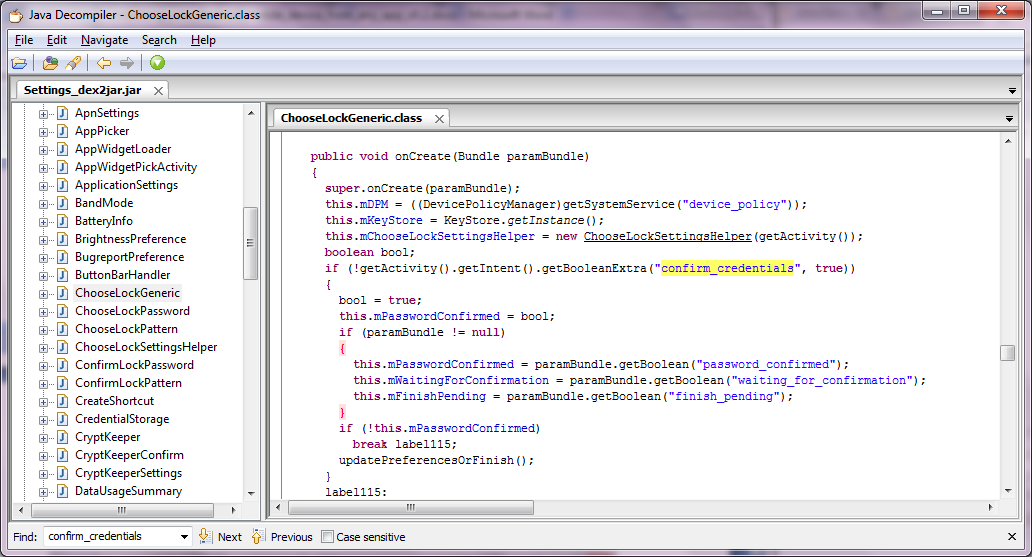Open the window tab list dropdown at top right

click(1012, 91)
